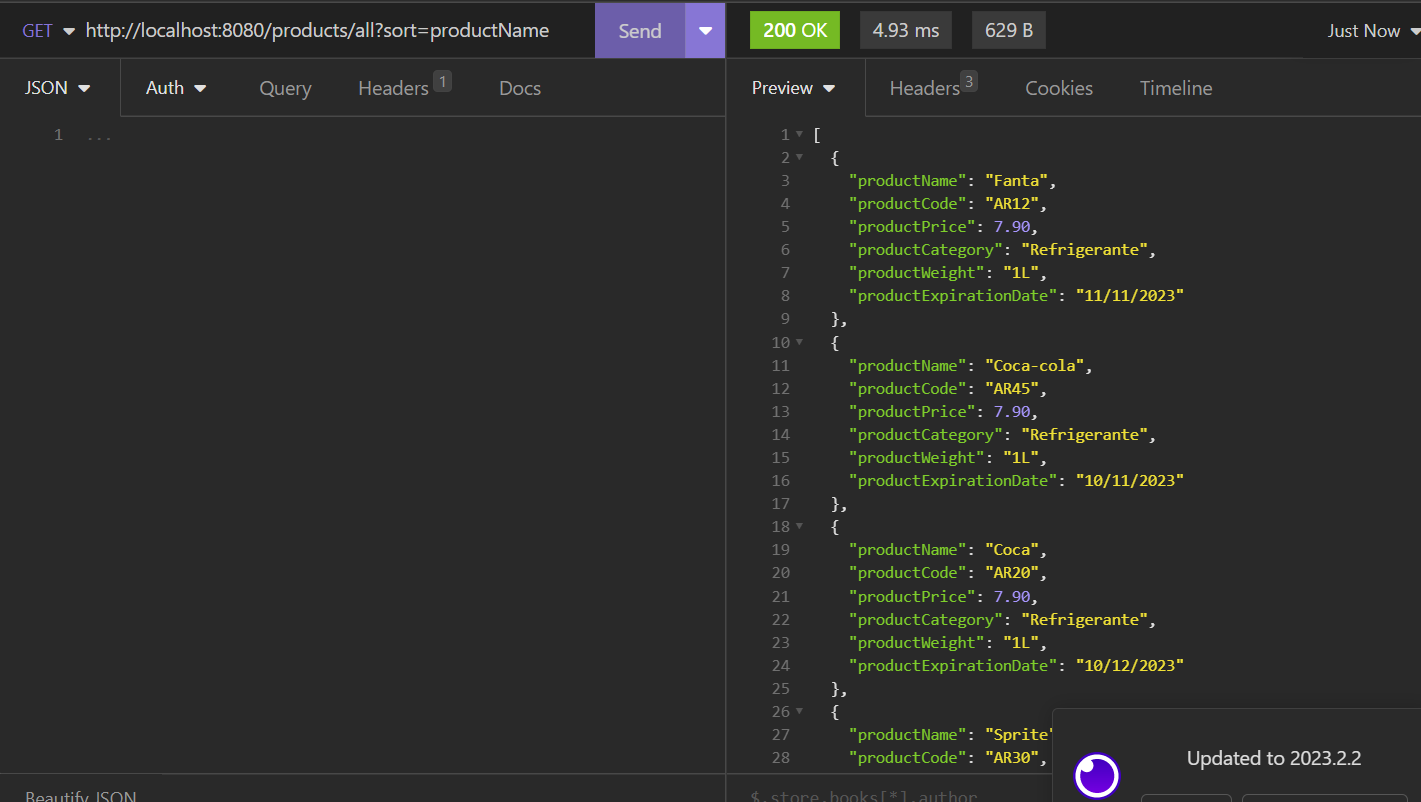Click the "1L" weight on line 7
Viewport: 1421px width, 802px height.
click(x=1021, y=273)
